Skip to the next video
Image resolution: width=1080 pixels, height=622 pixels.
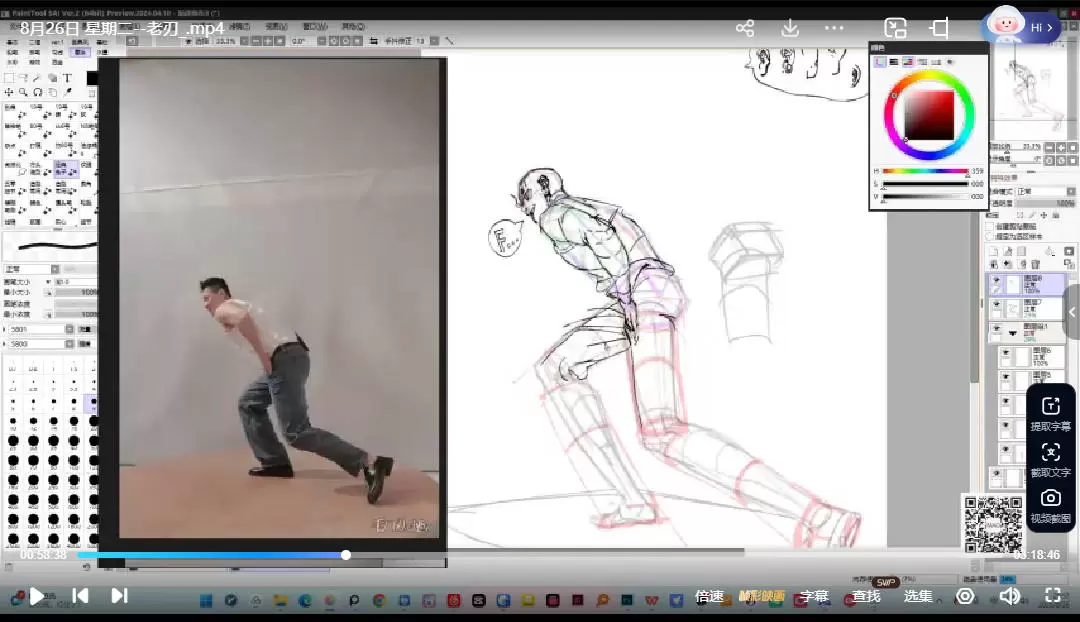click(119, 596)
